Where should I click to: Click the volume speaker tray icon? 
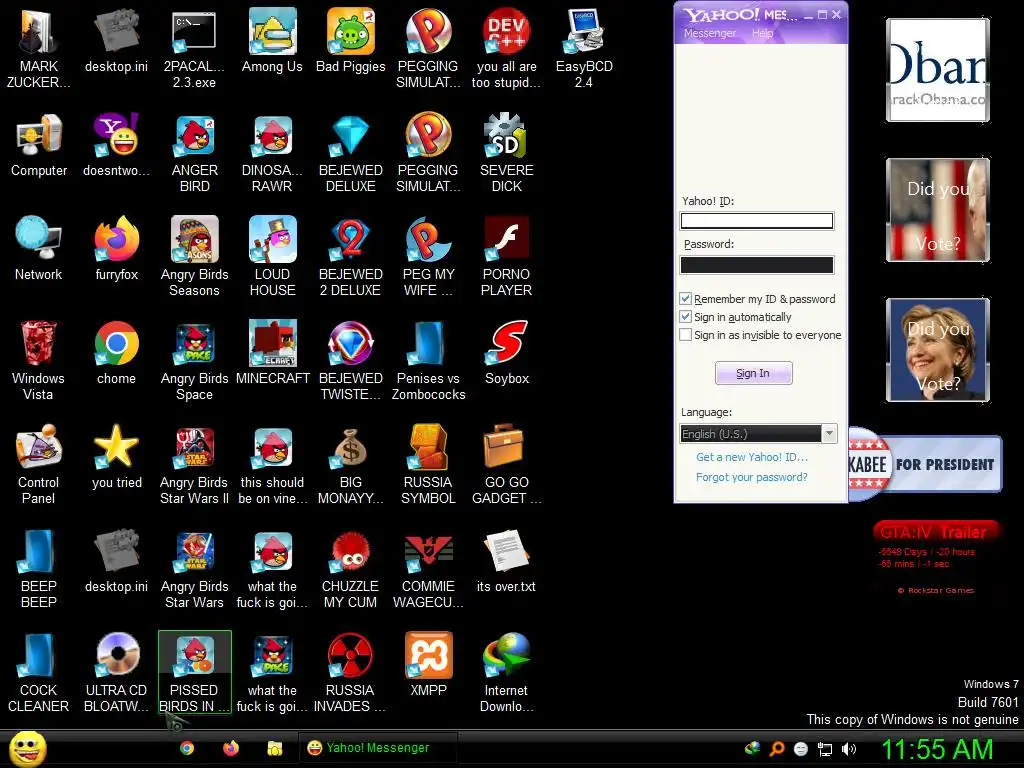pos(849,749)
